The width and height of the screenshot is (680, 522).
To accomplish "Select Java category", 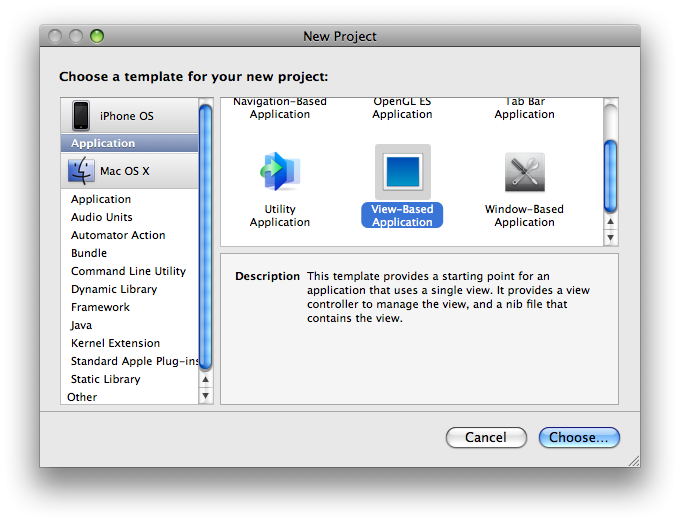I will click(130, 325).
